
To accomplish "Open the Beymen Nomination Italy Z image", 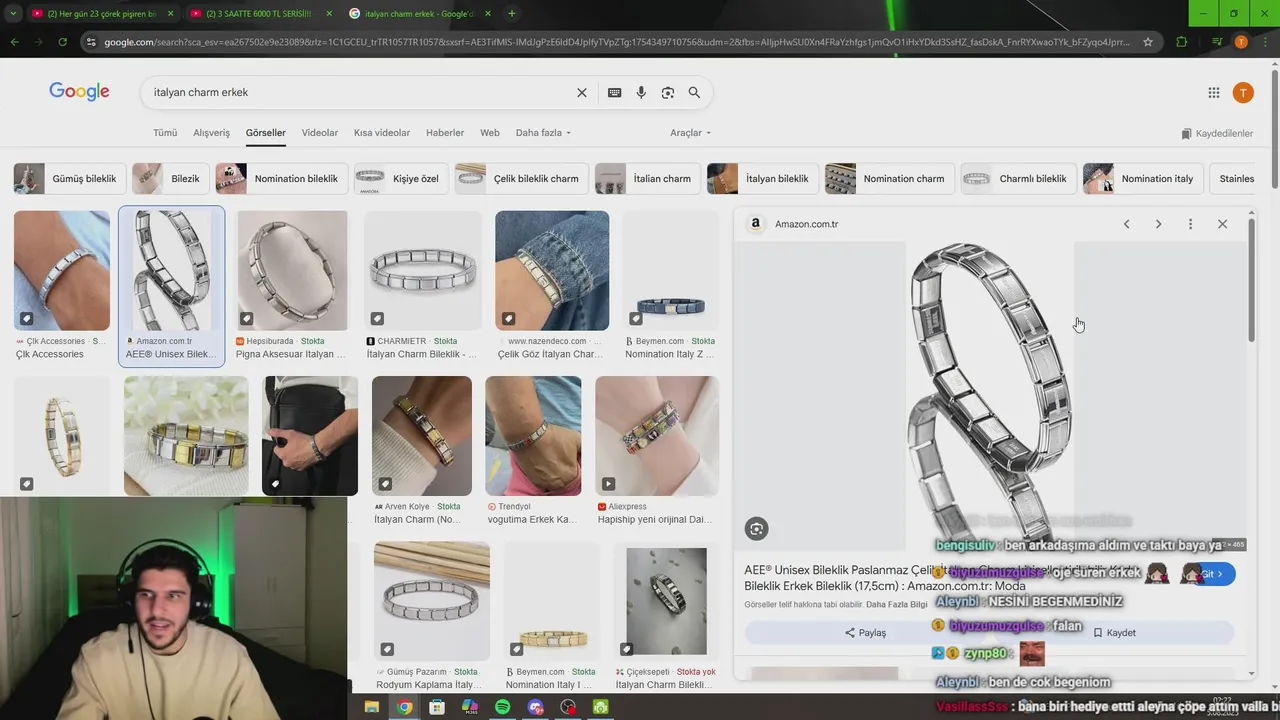I will pyautogui.click(x=670, y=271).
